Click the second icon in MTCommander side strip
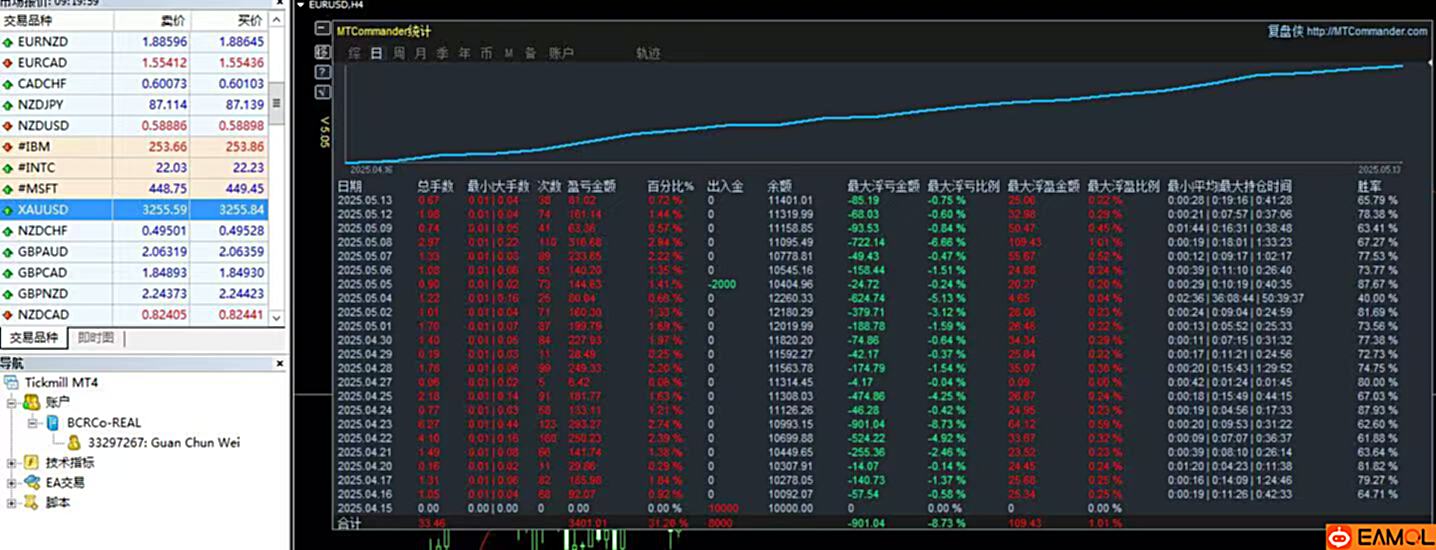This screenshot has height=550, width=1436. [x=322, y=52]
